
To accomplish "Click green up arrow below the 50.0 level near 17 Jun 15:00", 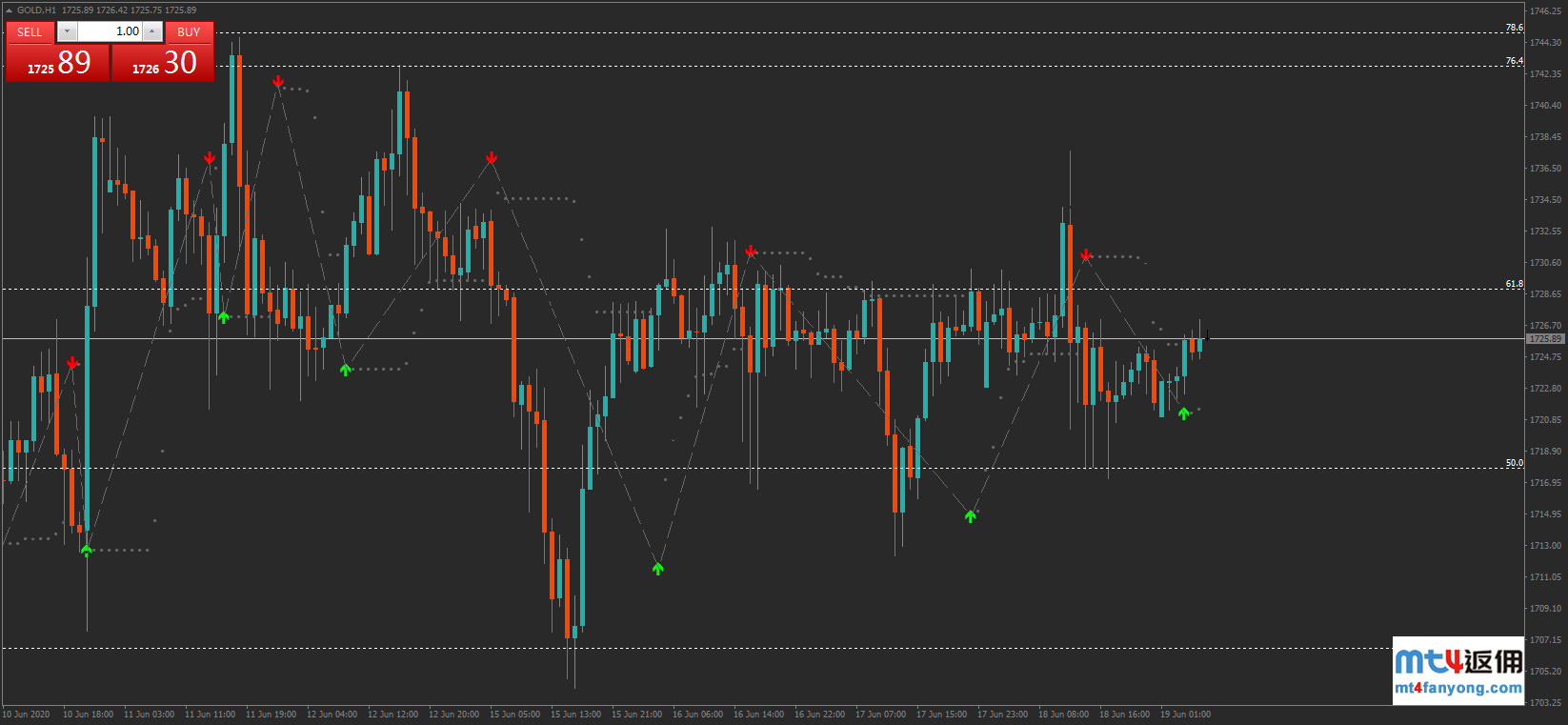I will click(970, 516).
